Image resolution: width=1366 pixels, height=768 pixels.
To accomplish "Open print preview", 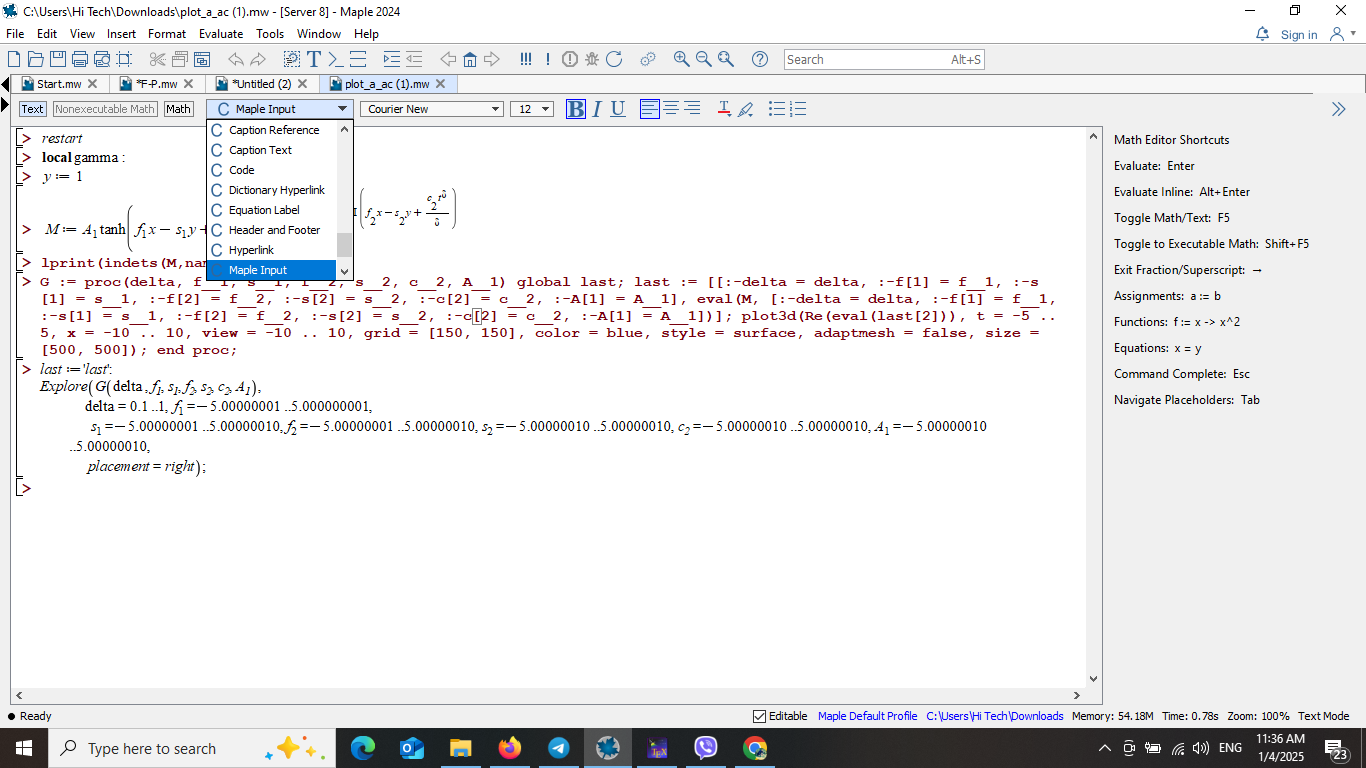I will click(102, 59).
